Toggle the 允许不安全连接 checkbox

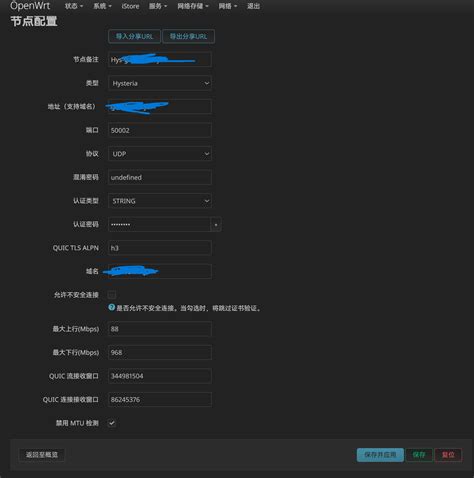[x=112, y=295]
